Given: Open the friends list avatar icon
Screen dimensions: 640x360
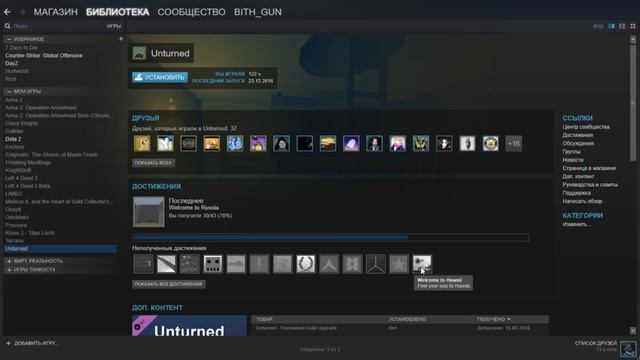Looking at the screenshot, I should click(628, 348).
